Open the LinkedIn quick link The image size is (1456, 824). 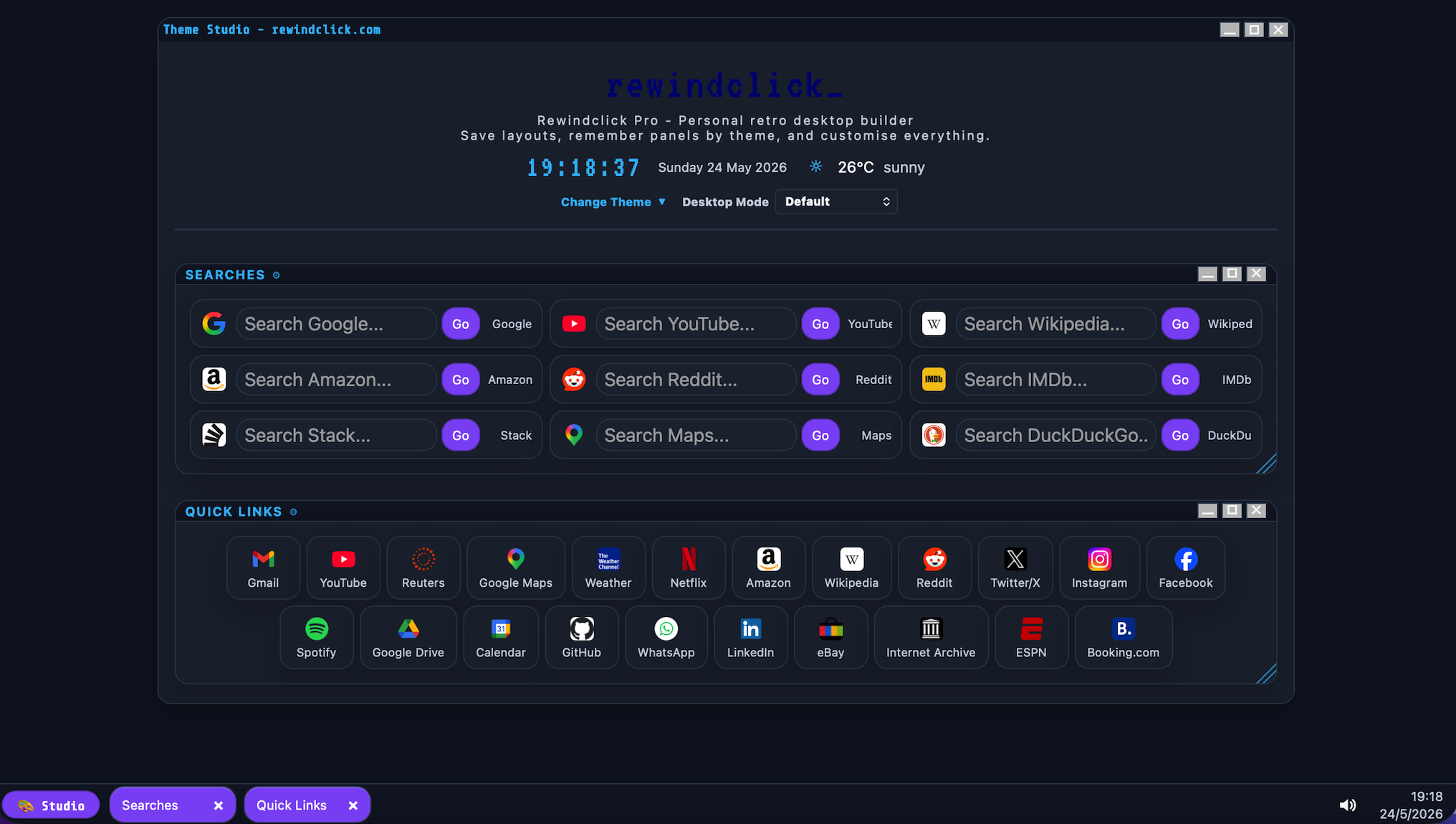pos(750,637)
